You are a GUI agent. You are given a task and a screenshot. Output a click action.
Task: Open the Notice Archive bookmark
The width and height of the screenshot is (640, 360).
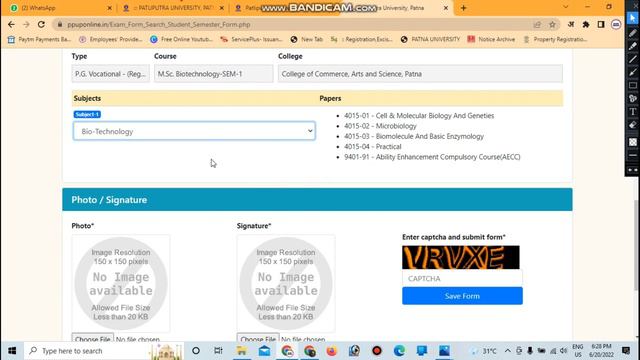491,39
